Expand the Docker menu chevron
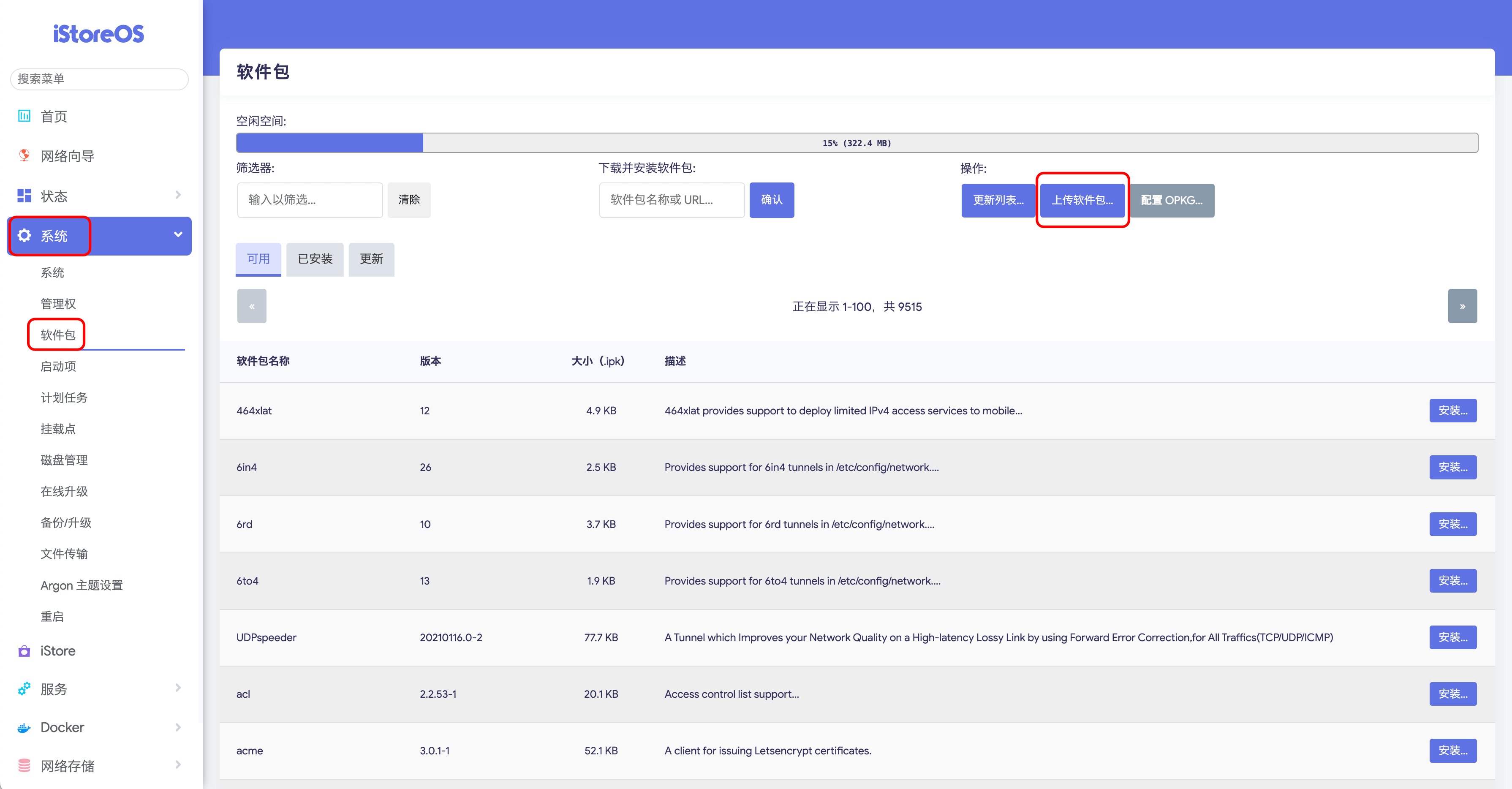 [x=178, y=727]
